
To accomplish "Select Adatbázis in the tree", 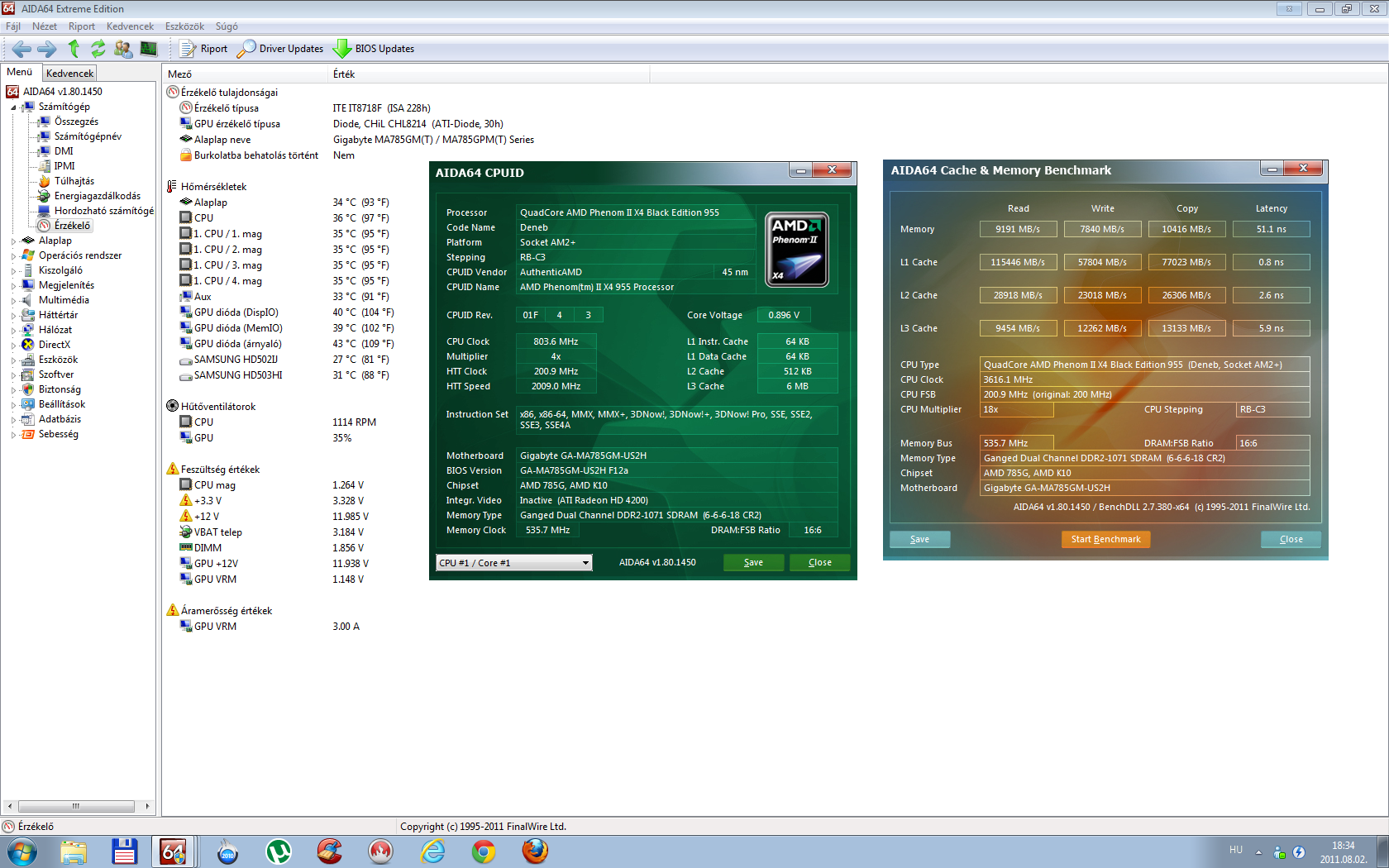I will tap(60, 419).
